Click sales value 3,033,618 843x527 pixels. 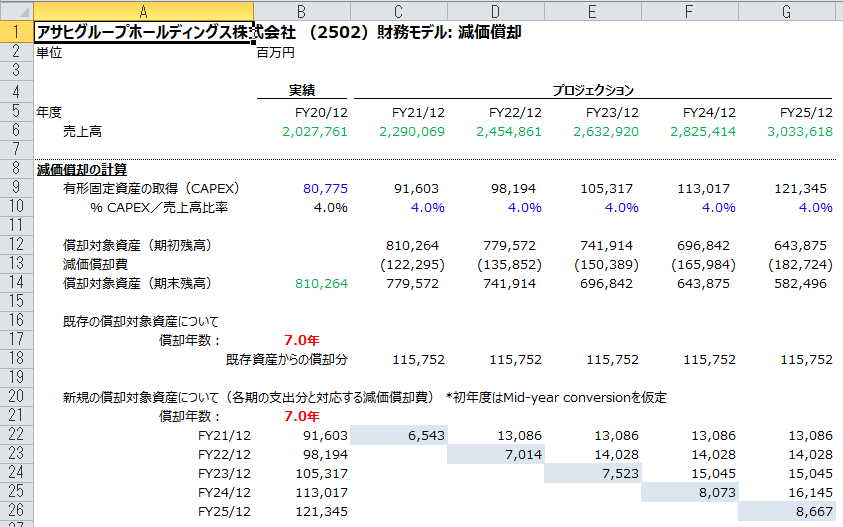coord(800,132)
